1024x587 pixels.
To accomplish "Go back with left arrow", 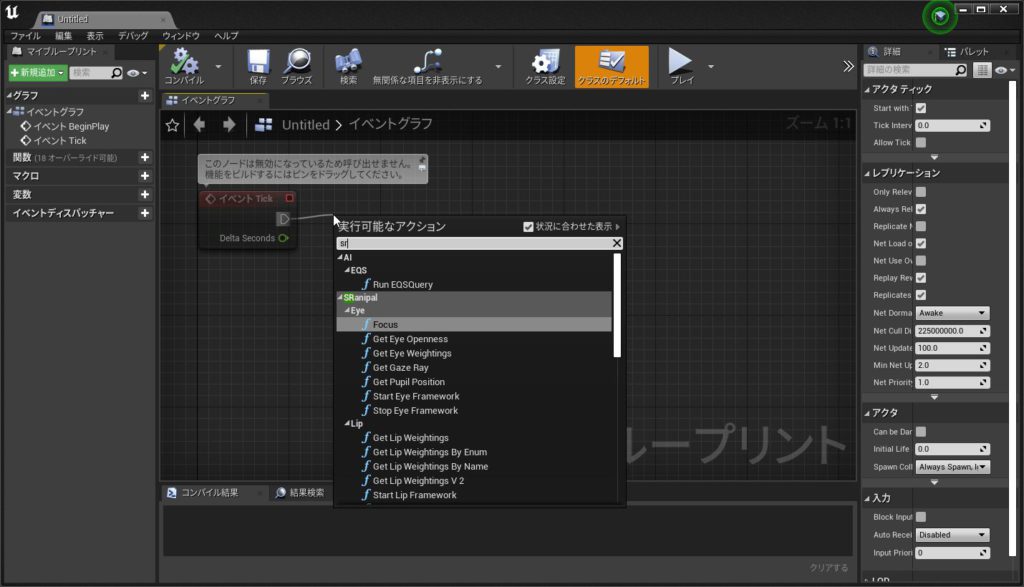I will point(200,124).
